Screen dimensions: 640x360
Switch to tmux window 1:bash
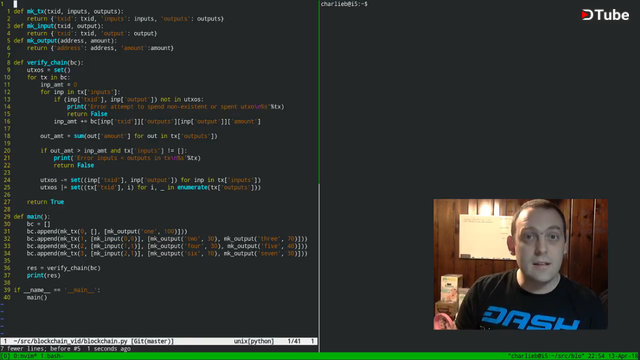[x=51, y=356]
